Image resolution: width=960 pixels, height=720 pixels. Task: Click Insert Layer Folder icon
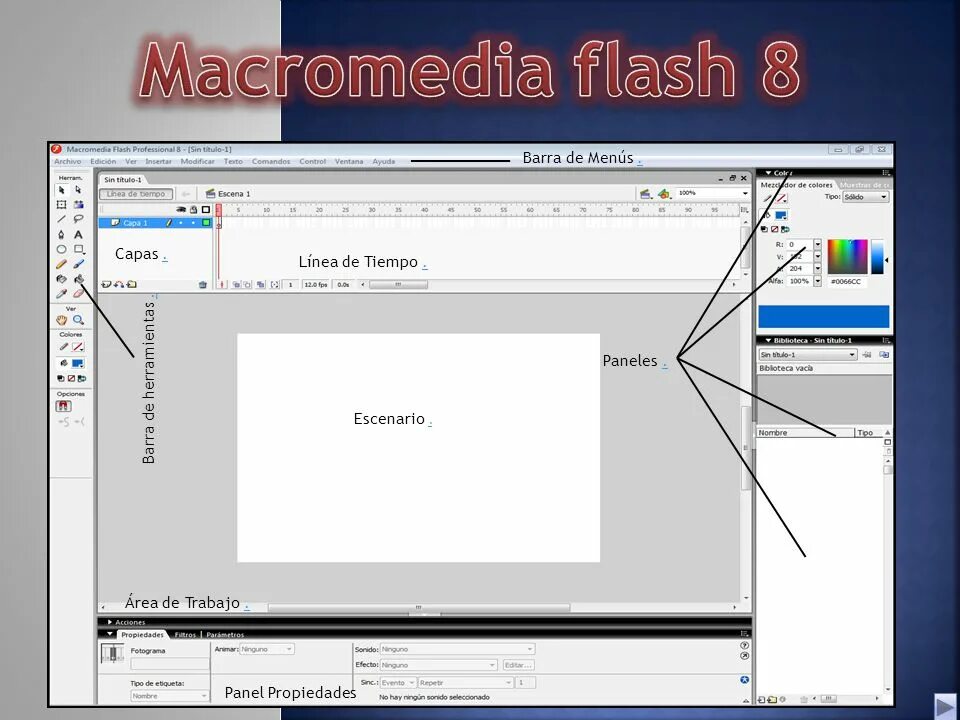tap(132, 284)
